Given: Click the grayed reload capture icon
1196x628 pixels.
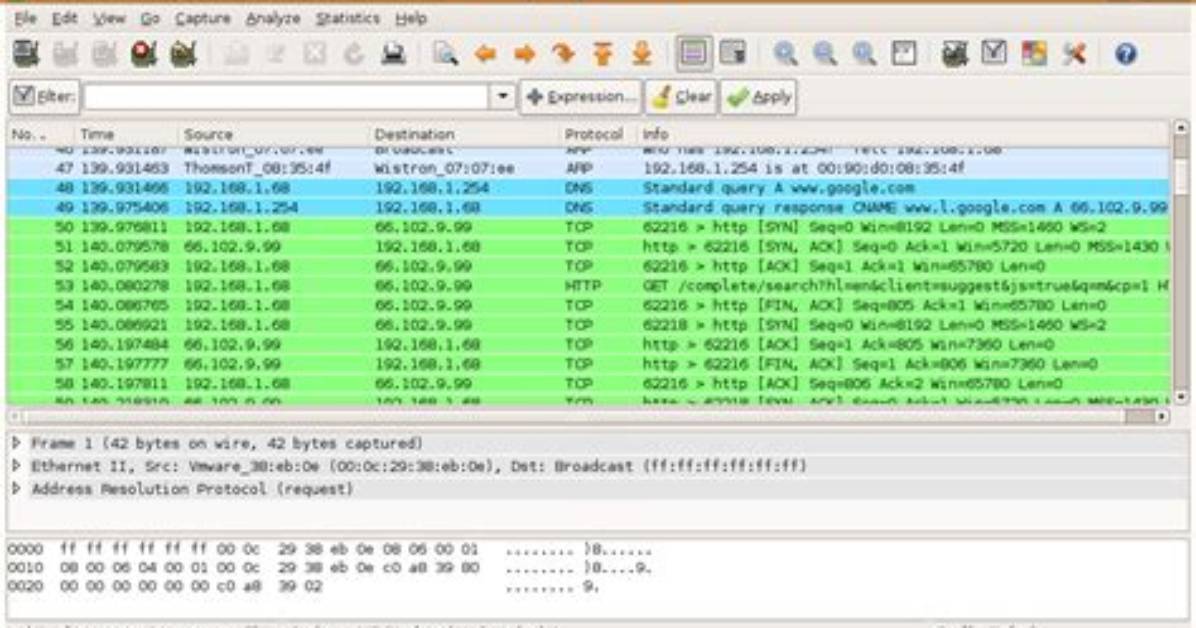Looking at the screenshot, I should (354, 53).
